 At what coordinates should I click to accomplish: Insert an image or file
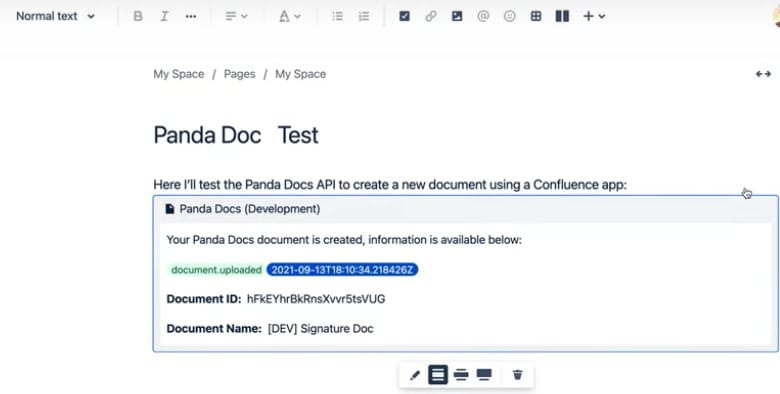pyautogui.click(x=457, y=16)
